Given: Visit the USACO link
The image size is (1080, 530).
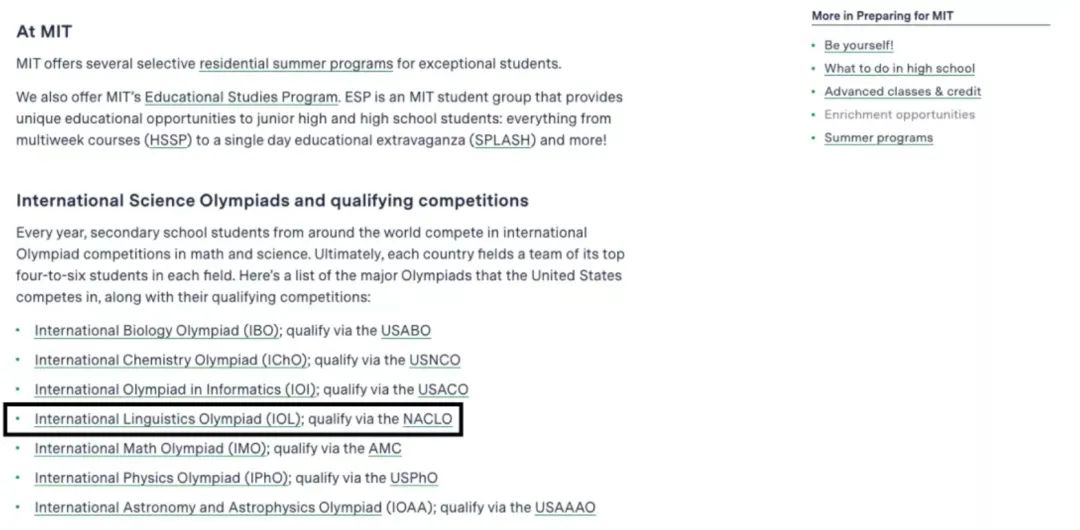Looking at the screenshot, I should [x=443, y=389].
